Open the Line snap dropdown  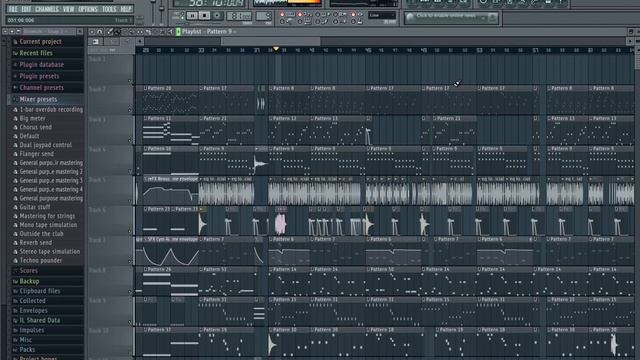pos(382,16)
